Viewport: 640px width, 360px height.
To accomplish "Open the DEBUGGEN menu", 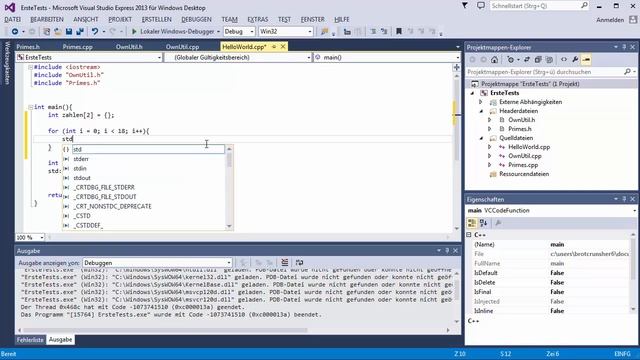I will click(196, 20).
